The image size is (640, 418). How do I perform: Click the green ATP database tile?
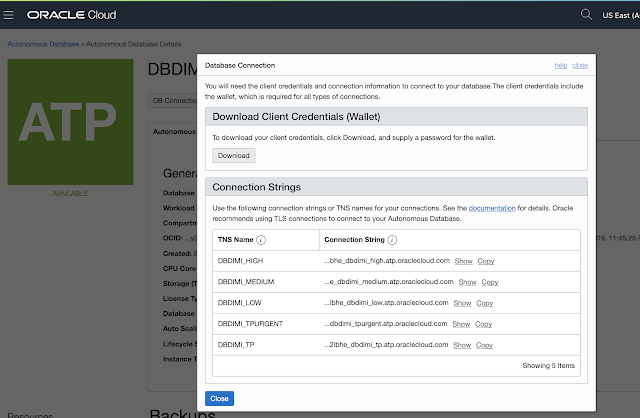tap(70, 122)
